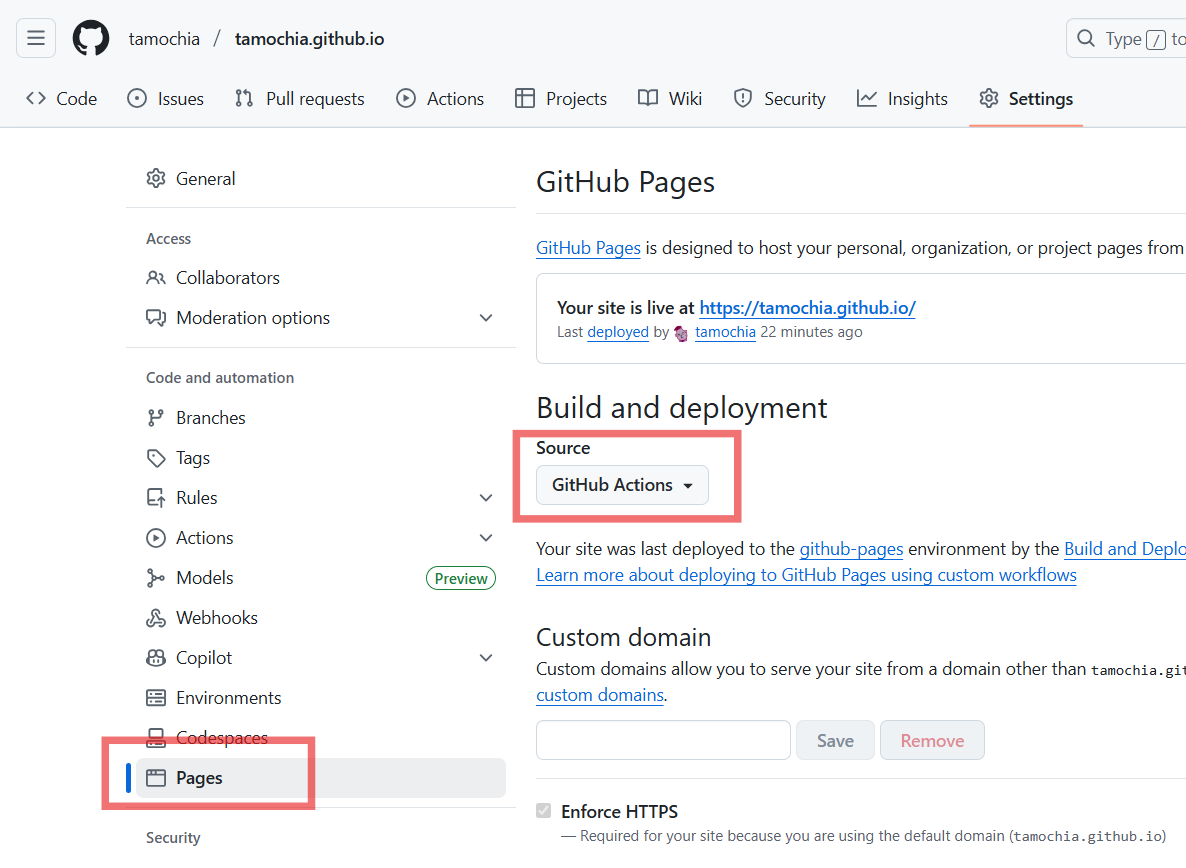This screenshot has width=1186, height=868.
Task: Expand the Actions settings chevron
Action: coord(486,538)
